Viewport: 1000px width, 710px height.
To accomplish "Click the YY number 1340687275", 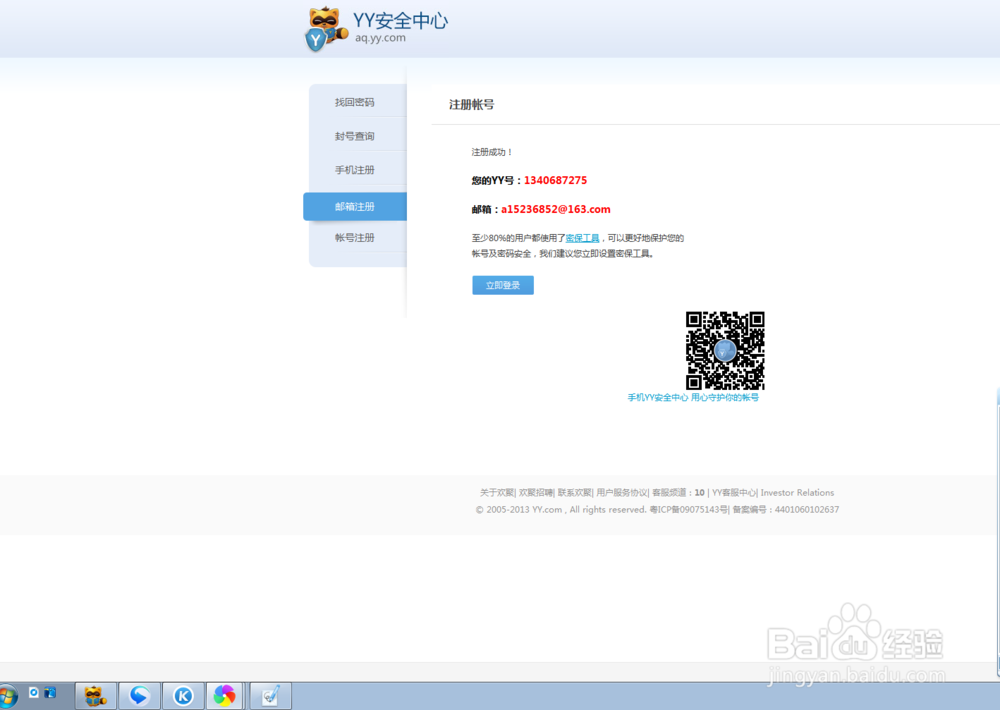I will [555, 180].
